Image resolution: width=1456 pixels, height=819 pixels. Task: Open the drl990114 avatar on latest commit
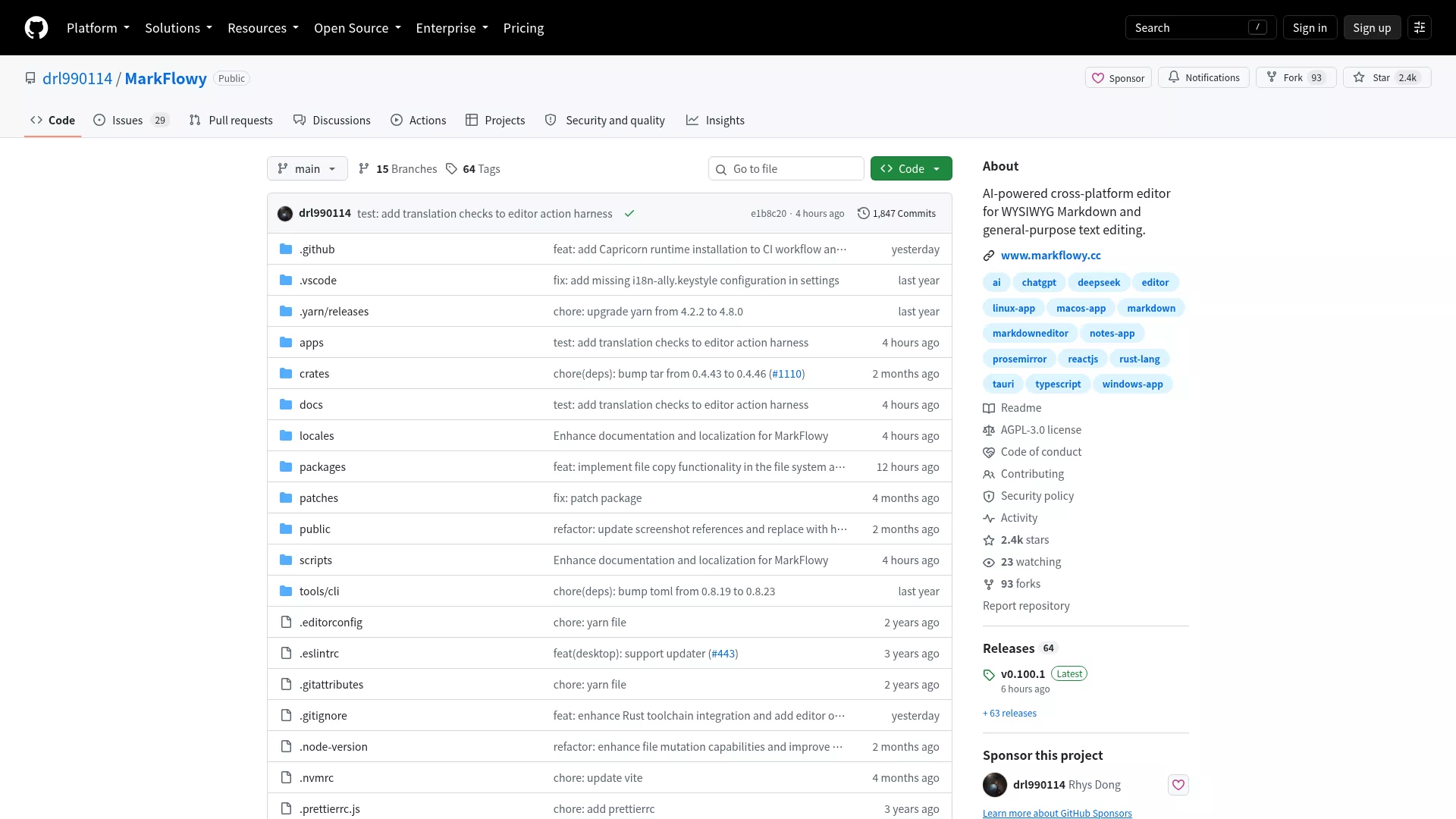point(285,214)
